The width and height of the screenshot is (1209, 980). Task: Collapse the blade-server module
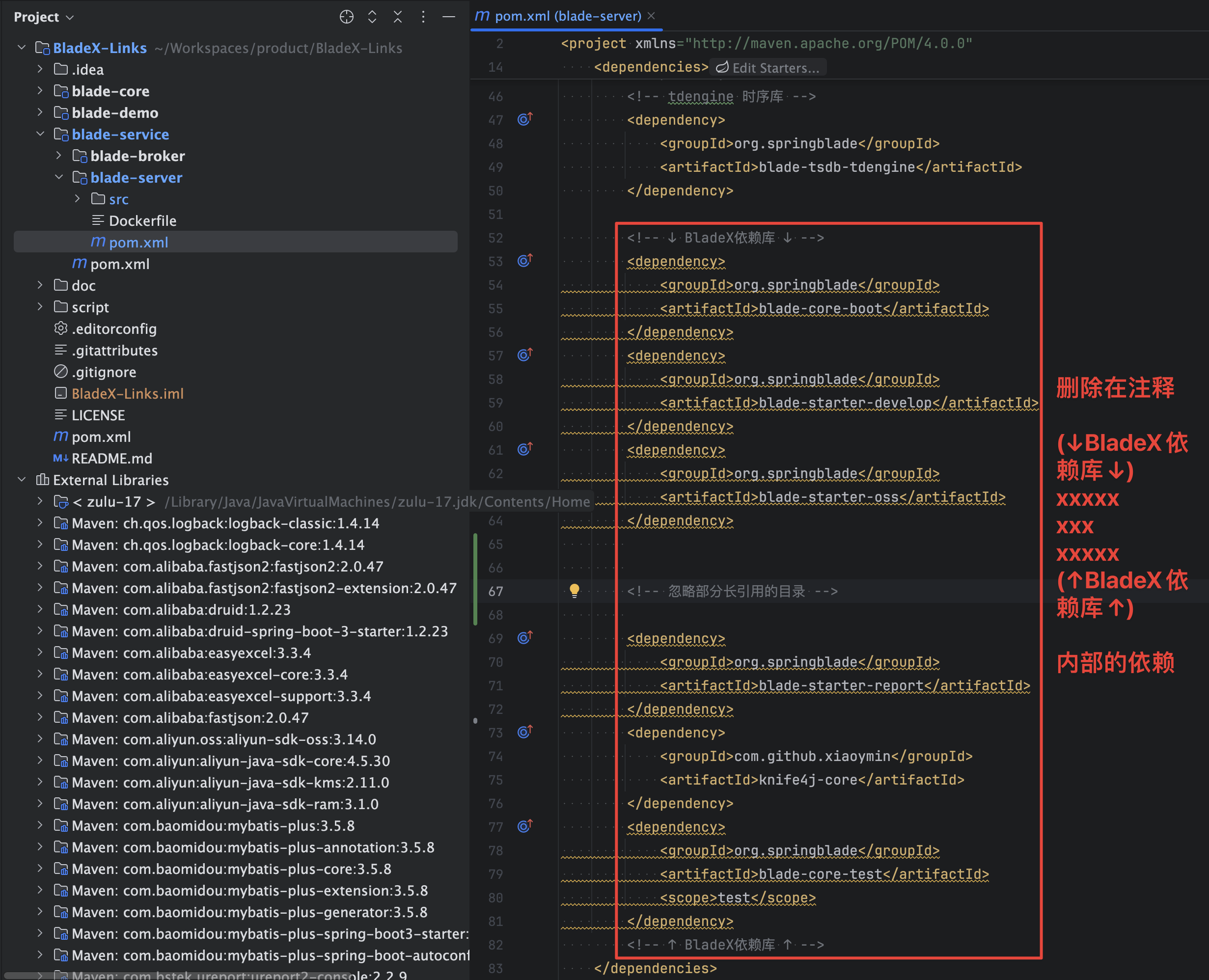coord(59,177)
